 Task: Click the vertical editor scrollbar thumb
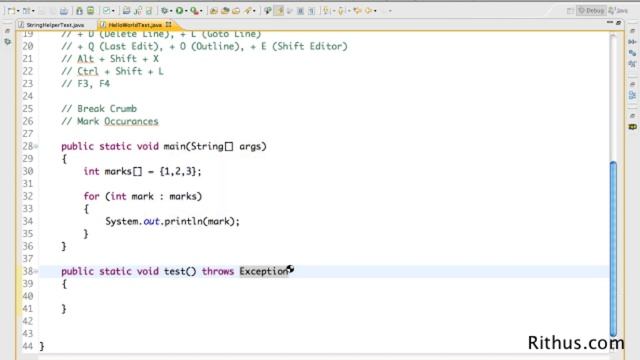[x=613, y=248]
